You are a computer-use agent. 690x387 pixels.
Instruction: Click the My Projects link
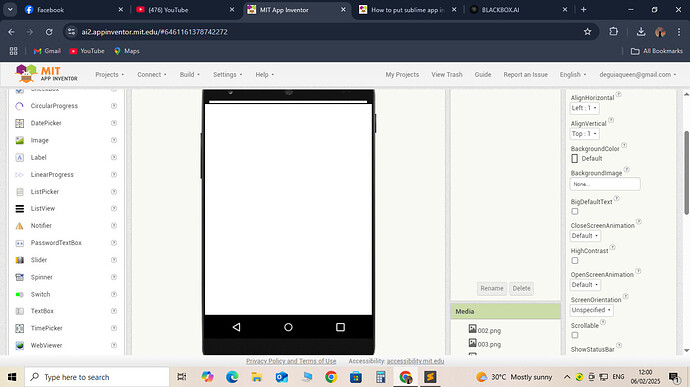point(402,74)
